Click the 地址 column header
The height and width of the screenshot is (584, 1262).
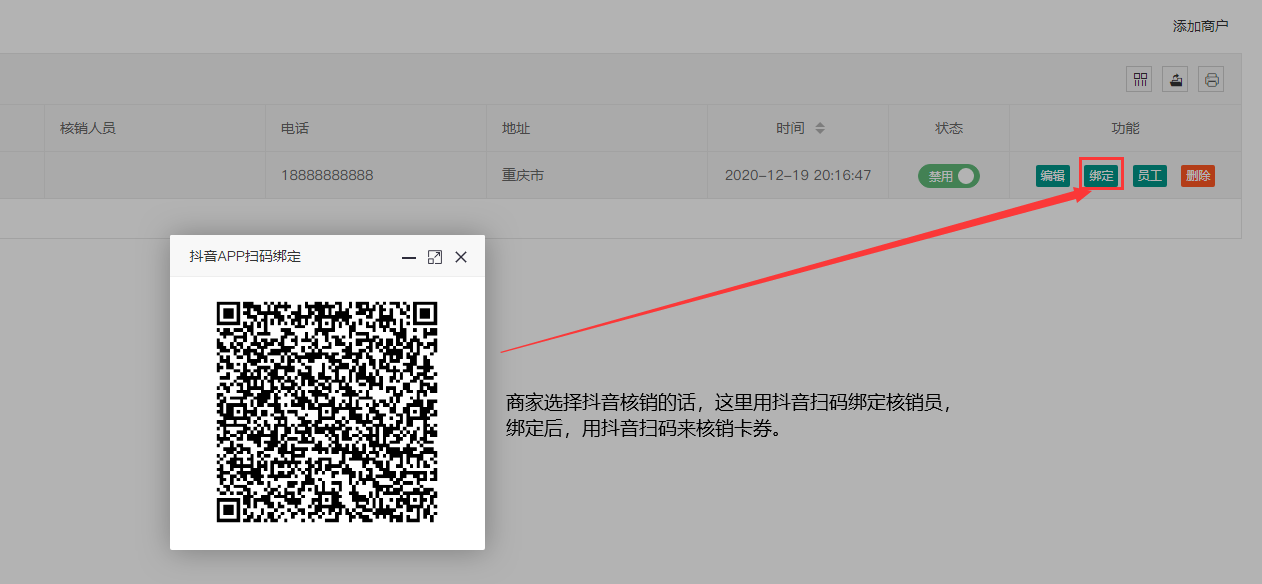[x=597, y=128]
